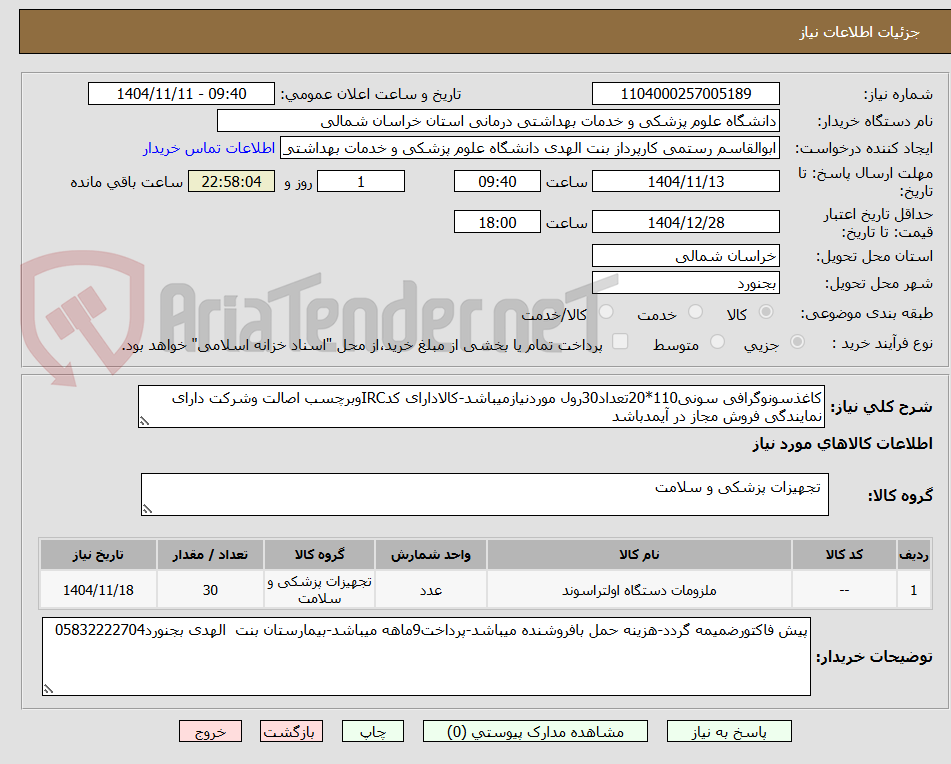Grab the resize handle of توضیحات خریدار box

coord(49,689)
